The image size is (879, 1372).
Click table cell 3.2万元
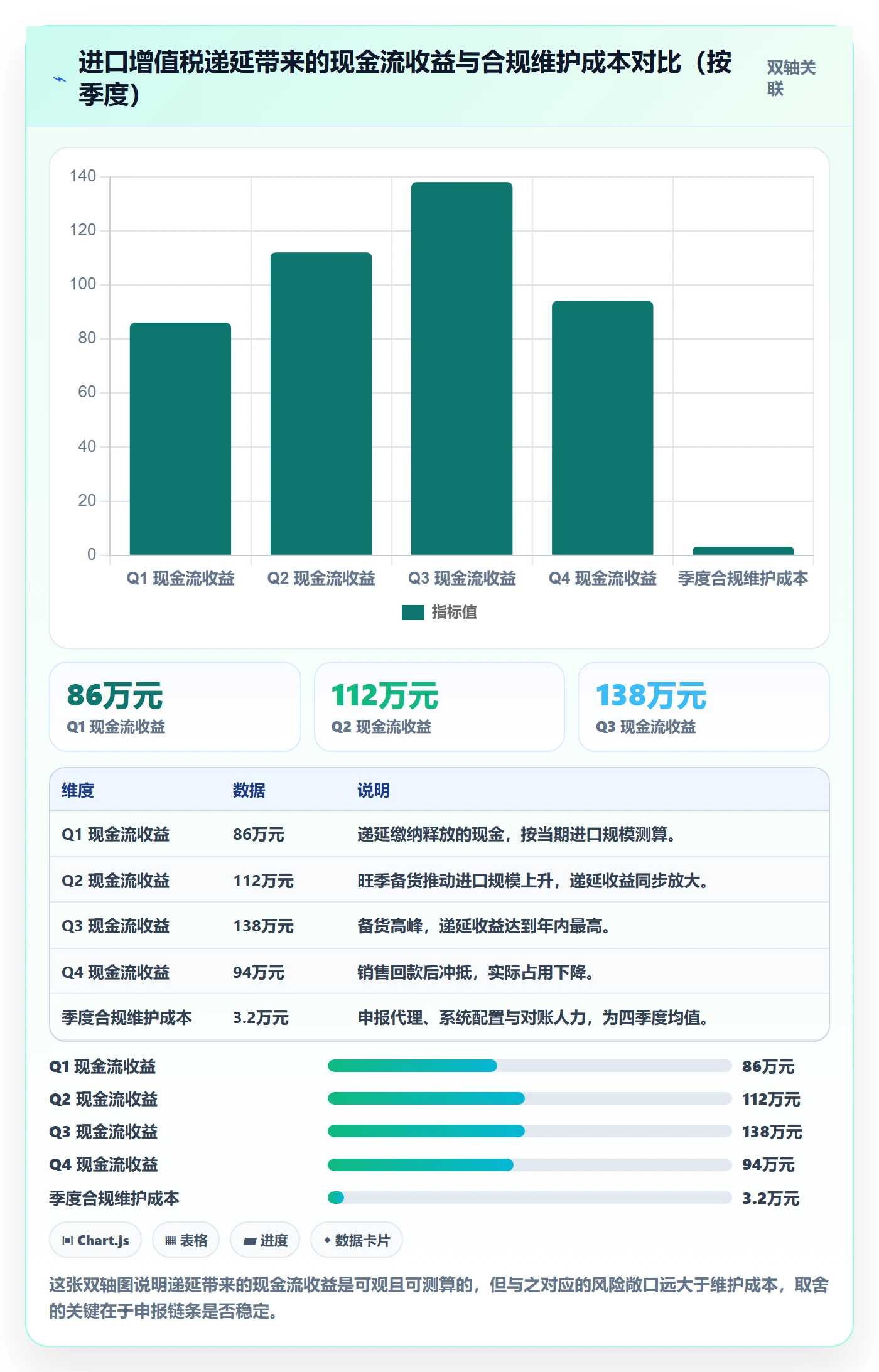(x=261, y=1017)
